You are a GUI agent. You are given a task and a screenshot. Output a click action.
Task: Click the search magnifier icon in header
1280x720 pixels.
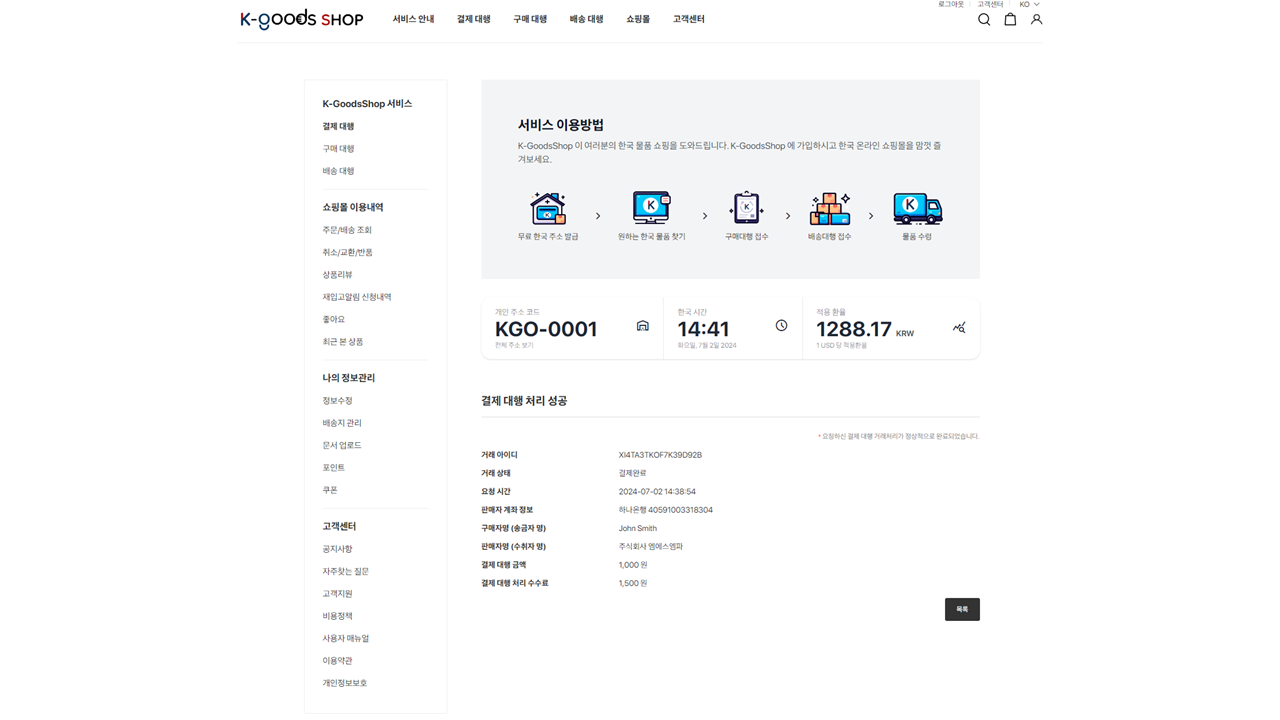tap(984, 19)
